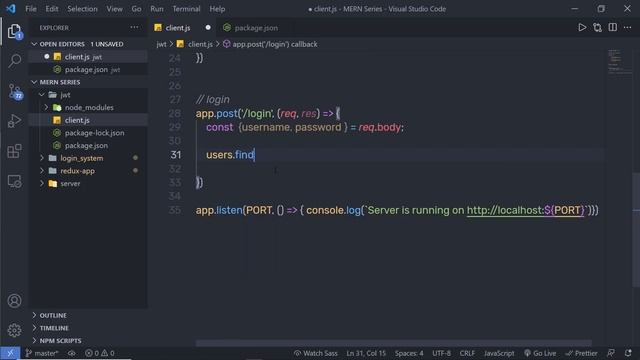
Task: Open Accounts menu in activity bar
Action: (x=14, y=301)
